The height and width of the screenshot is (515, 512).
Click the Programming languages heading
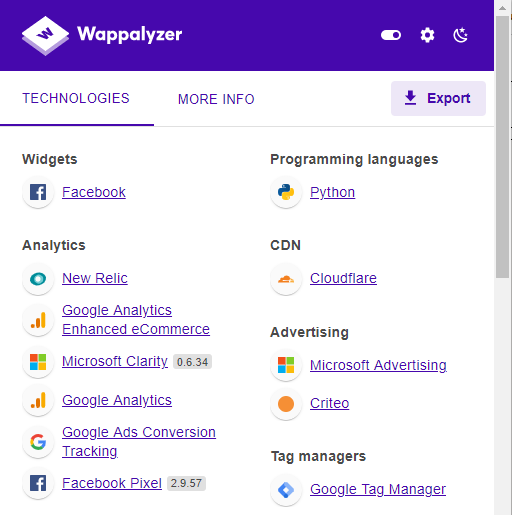354,159
